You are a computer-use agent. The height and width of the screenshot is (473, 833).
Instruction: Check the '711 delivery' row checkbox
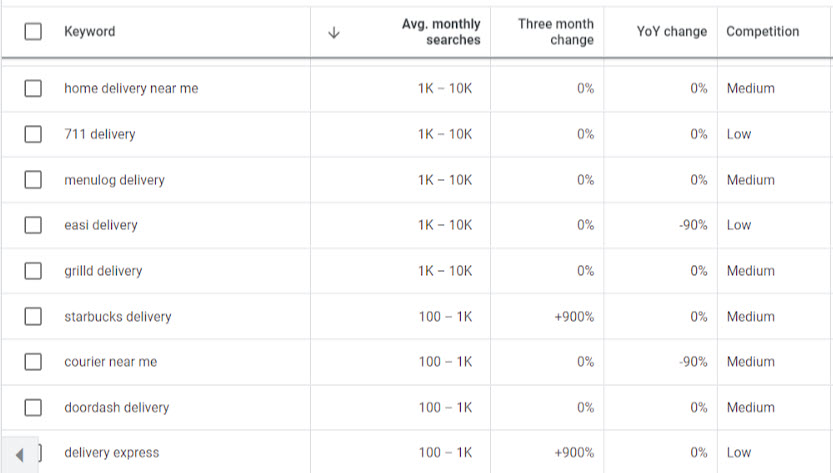click(x=33, y=134)
